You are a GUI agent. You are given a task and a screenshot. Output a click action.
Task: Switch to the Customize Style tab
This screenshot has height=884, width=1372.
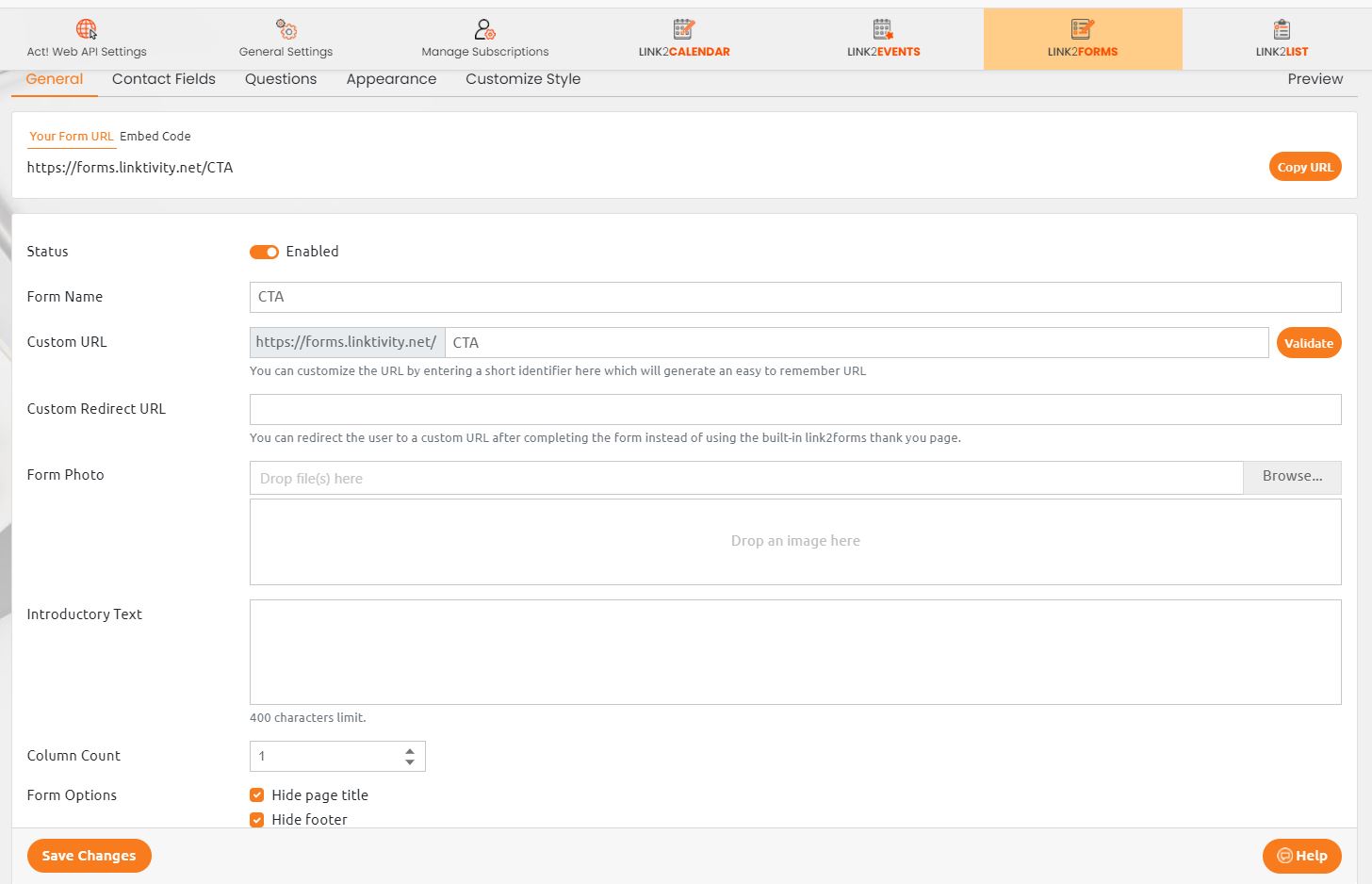coord(523,79)
